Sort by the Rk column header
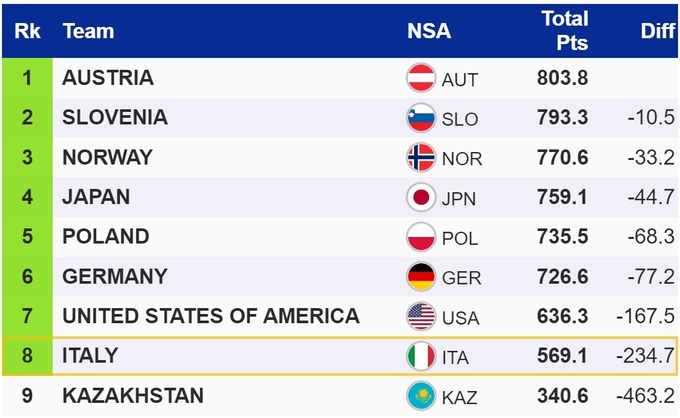The width and height of the screenshot is (680, 418). tap(26, 31)
